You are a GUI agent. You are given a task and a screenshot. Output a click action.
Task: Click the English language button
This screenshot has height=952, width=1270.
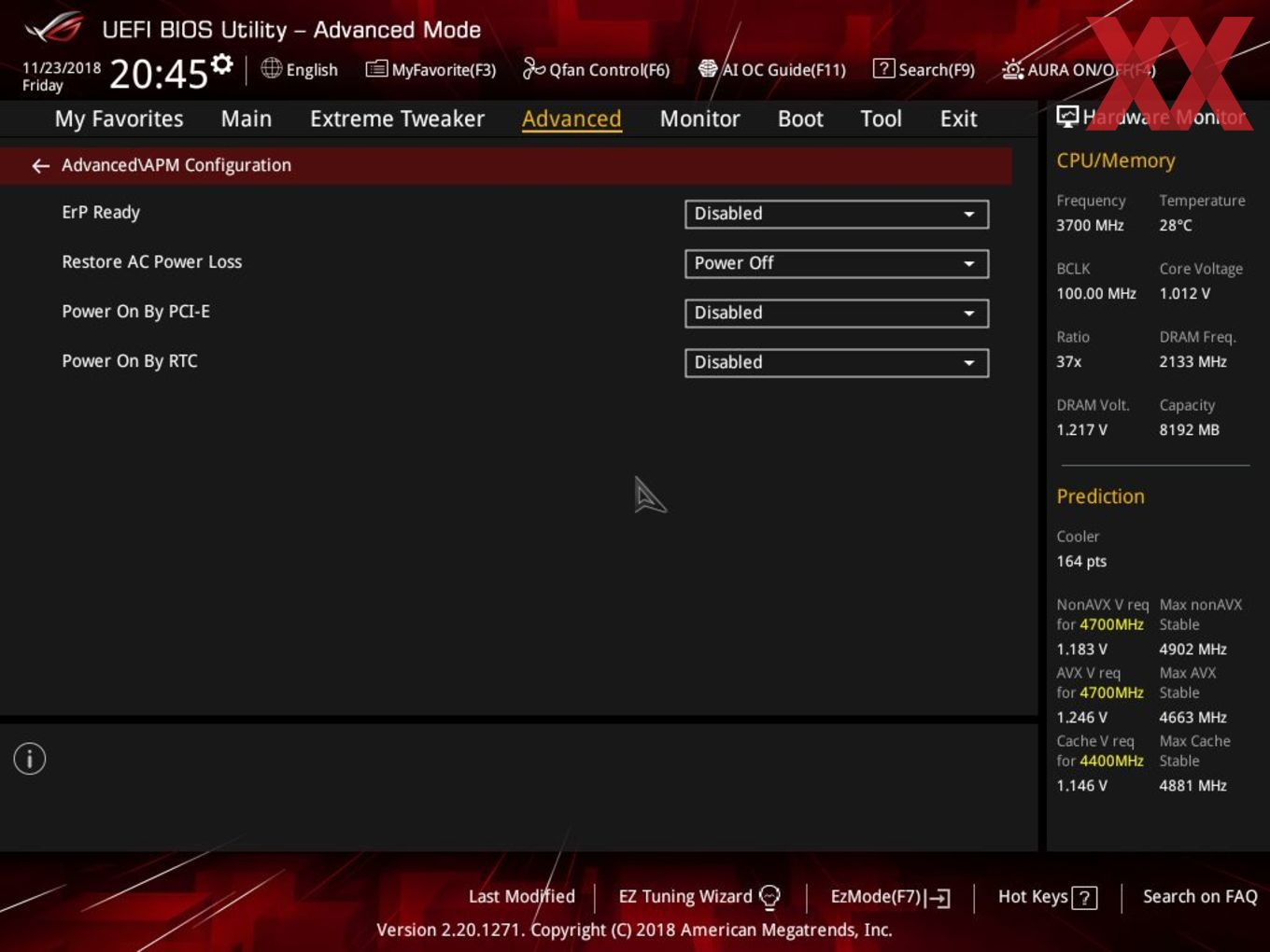tap(300, 70)
